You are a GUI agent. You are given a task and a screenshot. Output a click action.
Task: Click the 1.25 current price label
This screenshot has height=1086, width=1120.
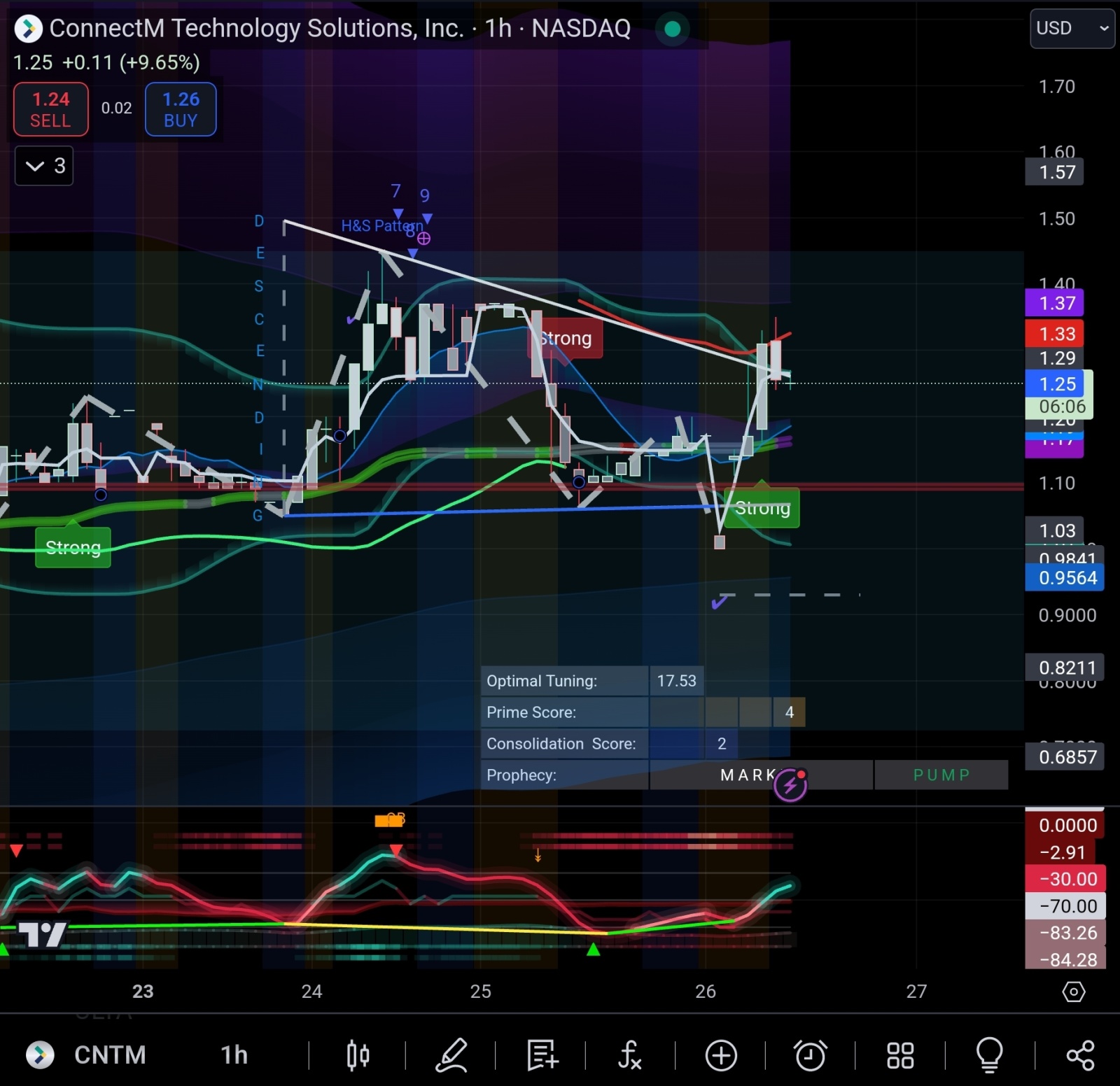(1056, 383)
